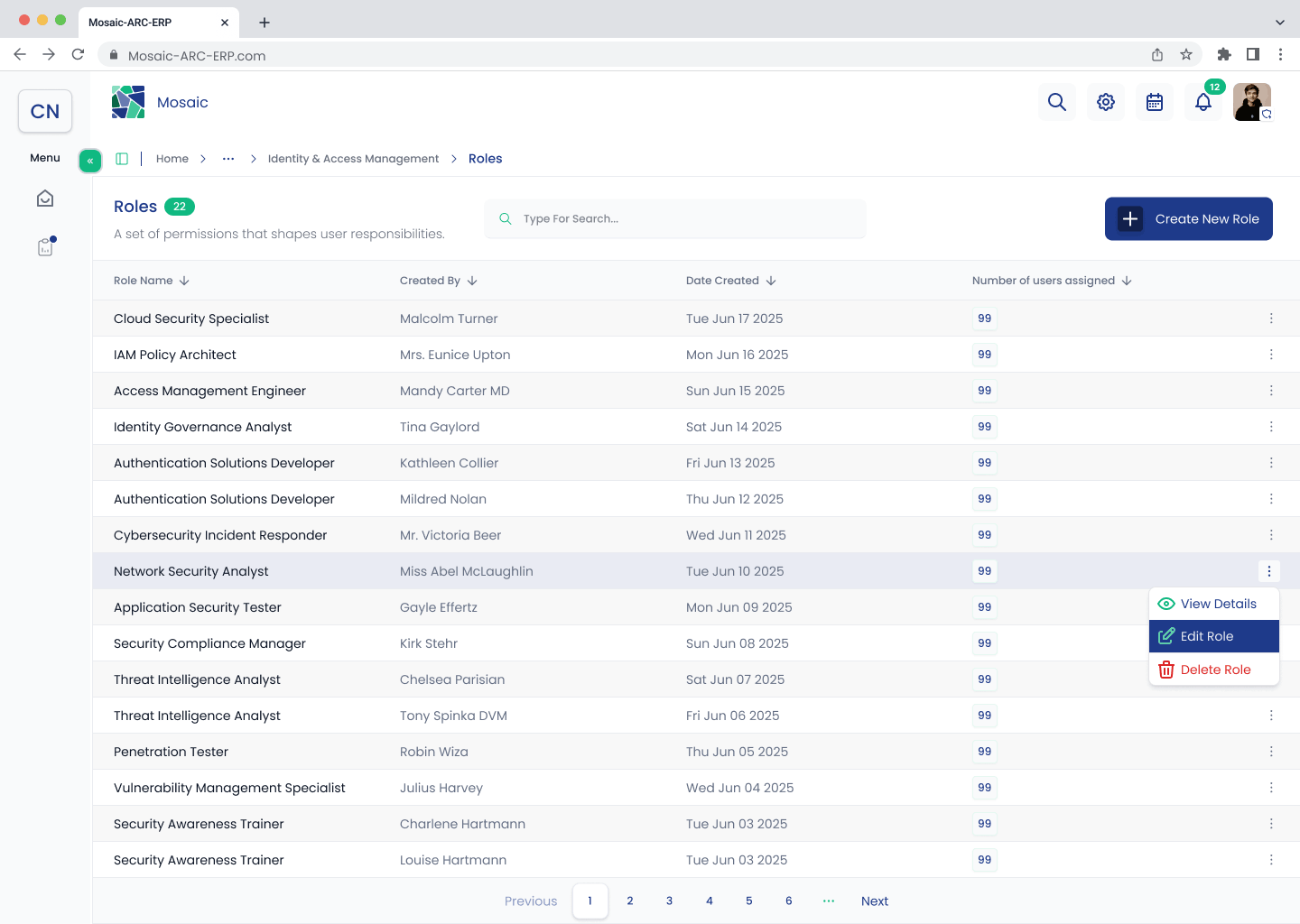
Task: Go to page 2 of roles
Action: [x=630, y=901]
